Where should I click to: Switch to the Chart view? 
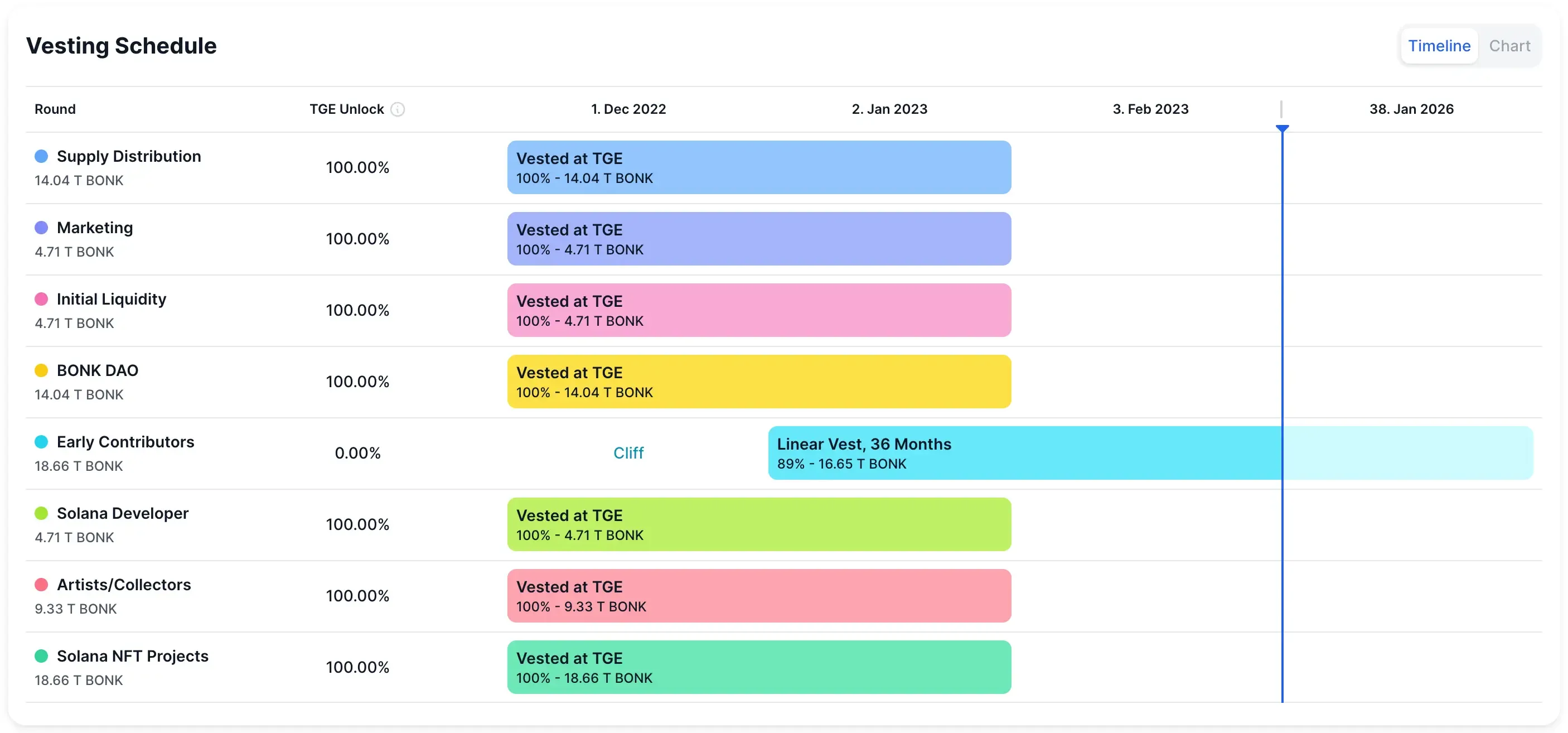1509,45
